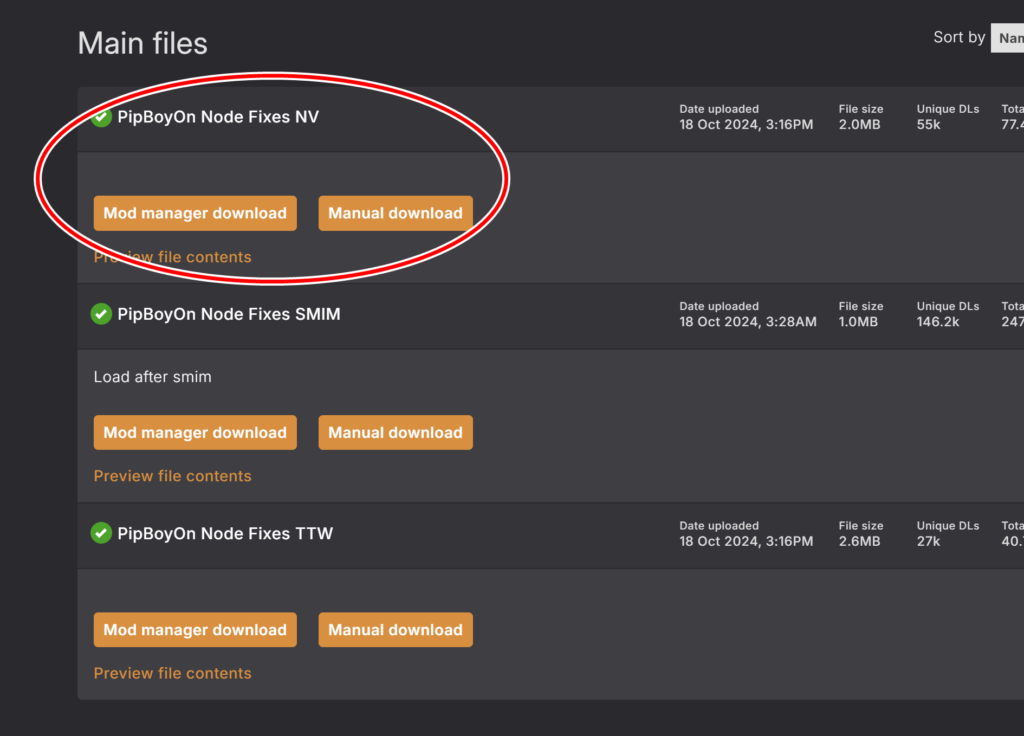
Task: Click the green checkmark beside PipBoyOn Node Fixes TTW
Action: pos(101,533)
